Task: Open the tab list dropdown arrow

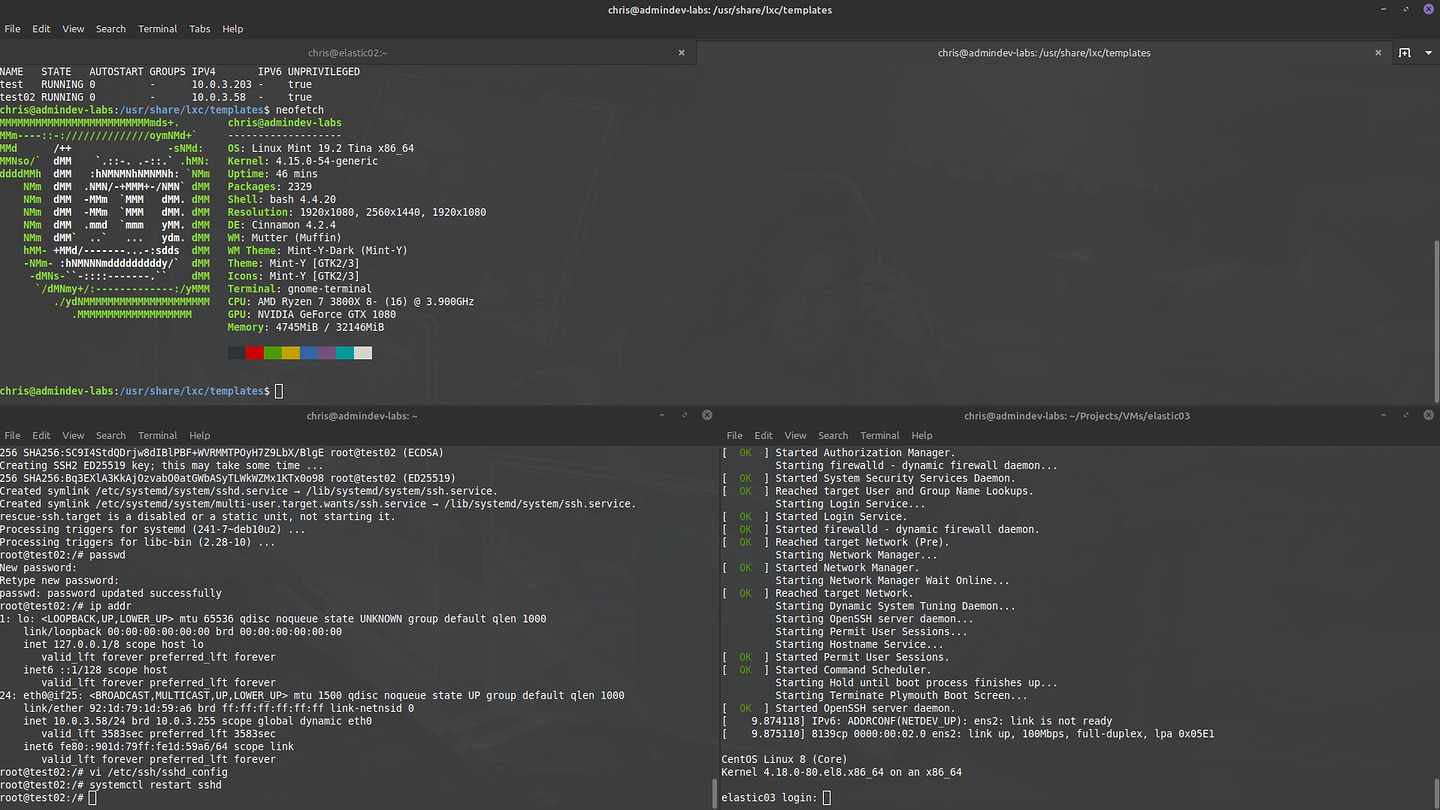Action: (1427, 53)
